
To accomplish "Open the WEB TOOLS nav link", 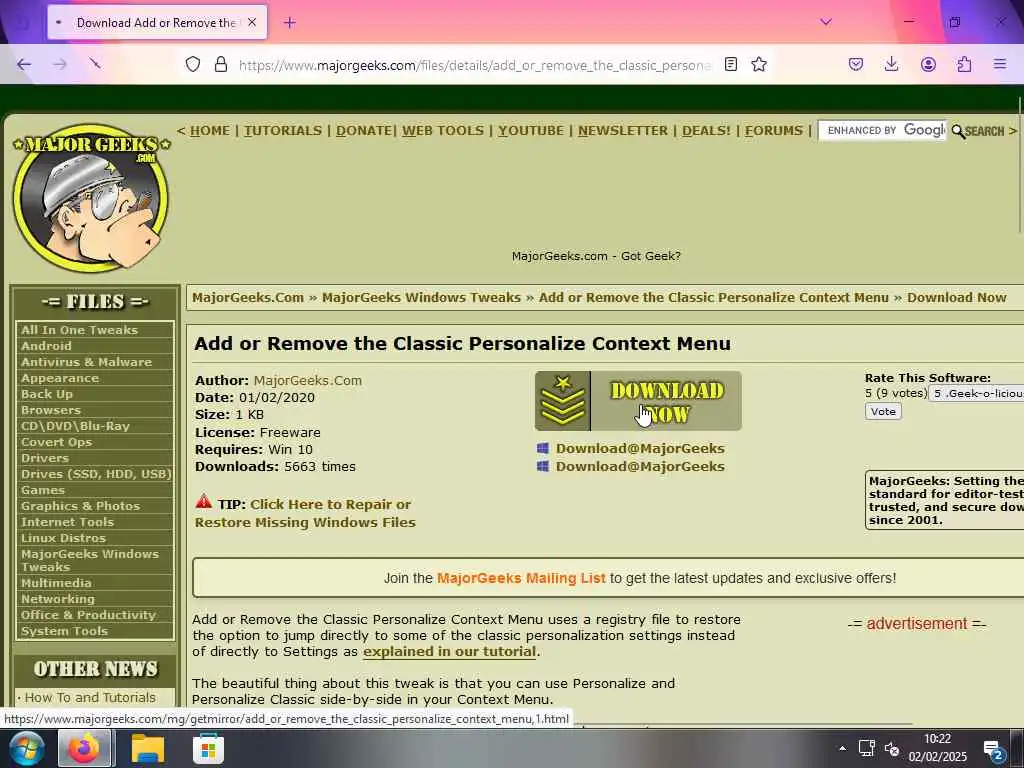I will [443, 131].
